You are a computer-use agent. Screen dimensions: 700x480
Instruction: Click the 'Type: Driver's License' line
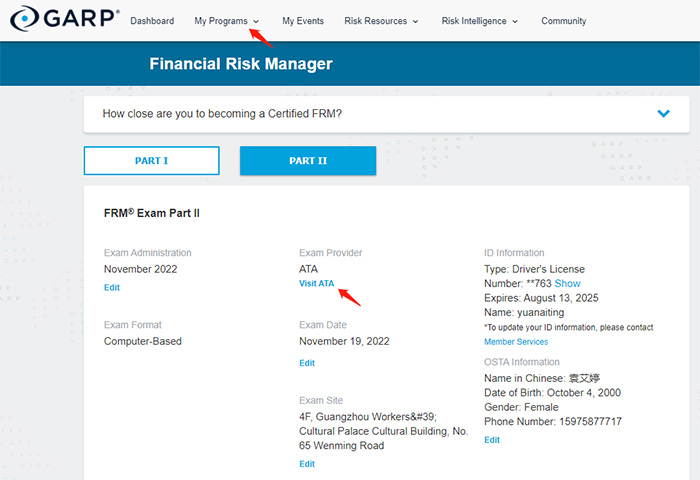(534, 269)
